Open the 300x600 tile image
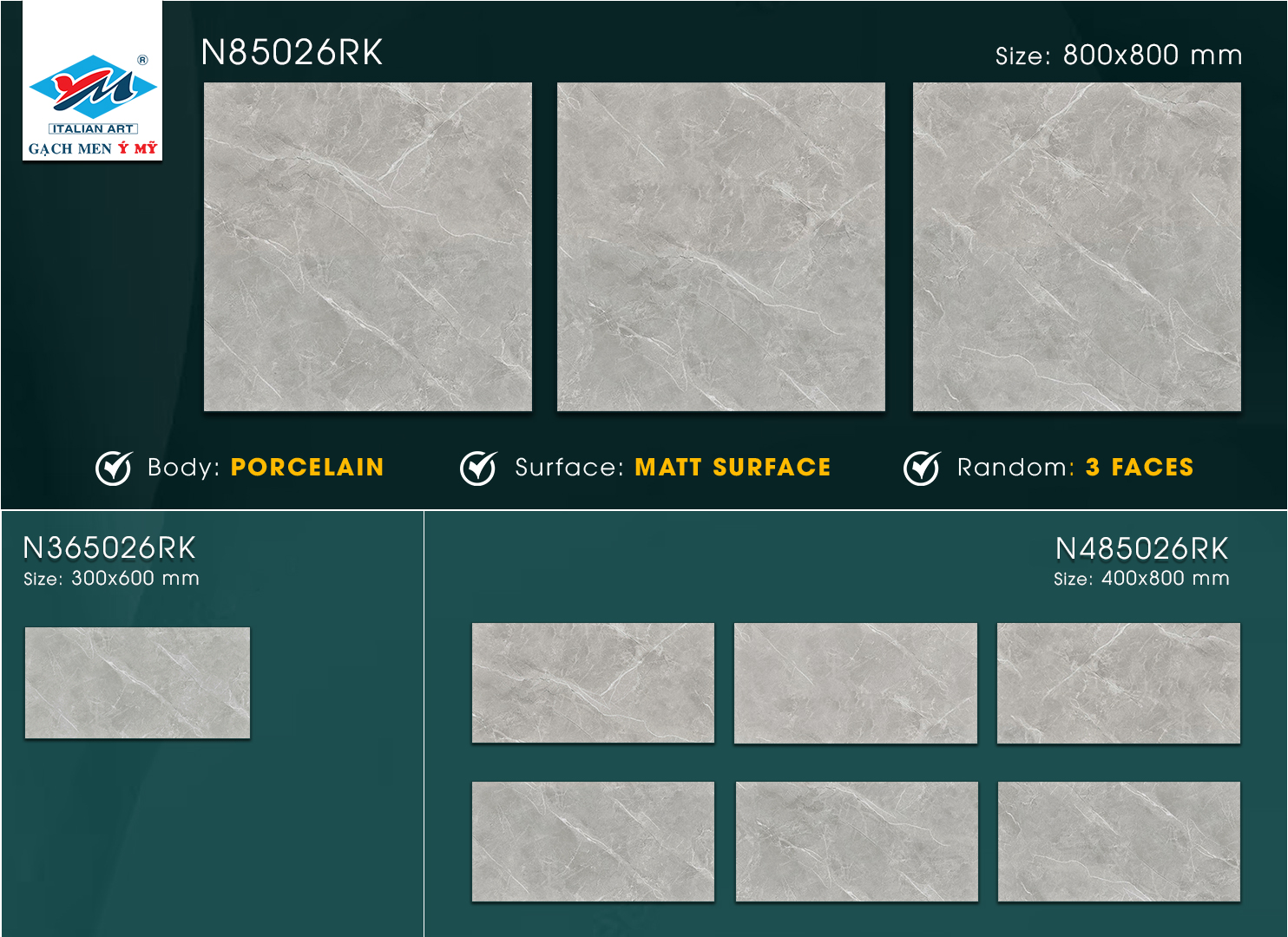The image size is (1288, 937). [x=137, y=683]
